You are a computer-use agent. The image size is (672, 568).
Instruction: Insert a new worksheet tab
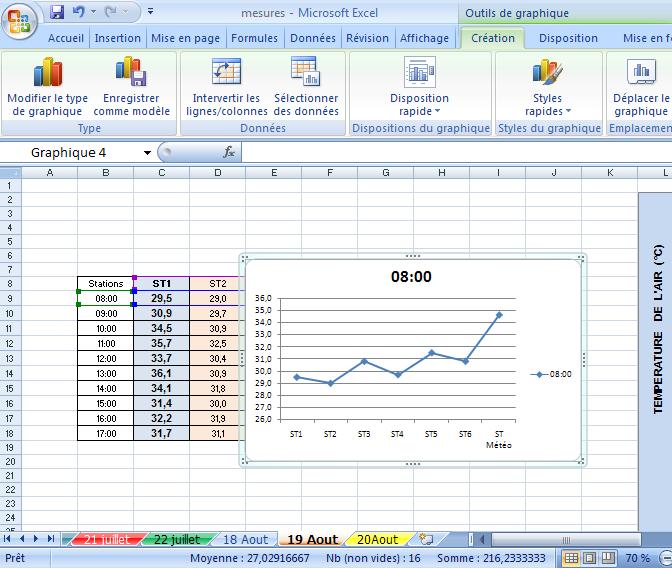(x=426, y=539)
